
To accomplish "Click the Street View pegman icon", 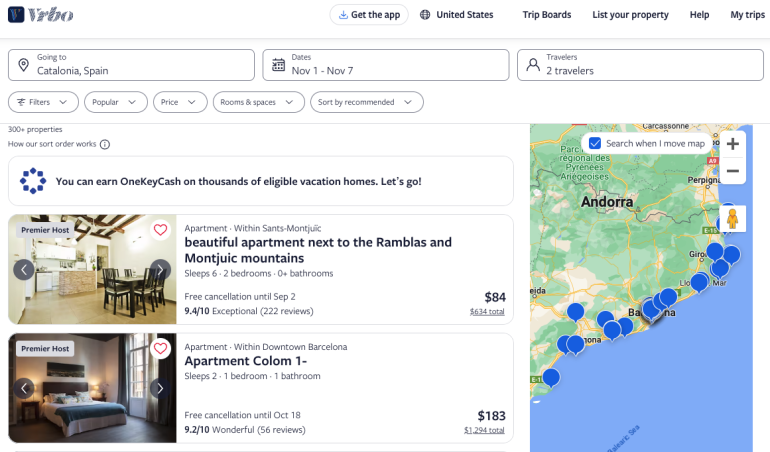I will click(x=733, y=219).
